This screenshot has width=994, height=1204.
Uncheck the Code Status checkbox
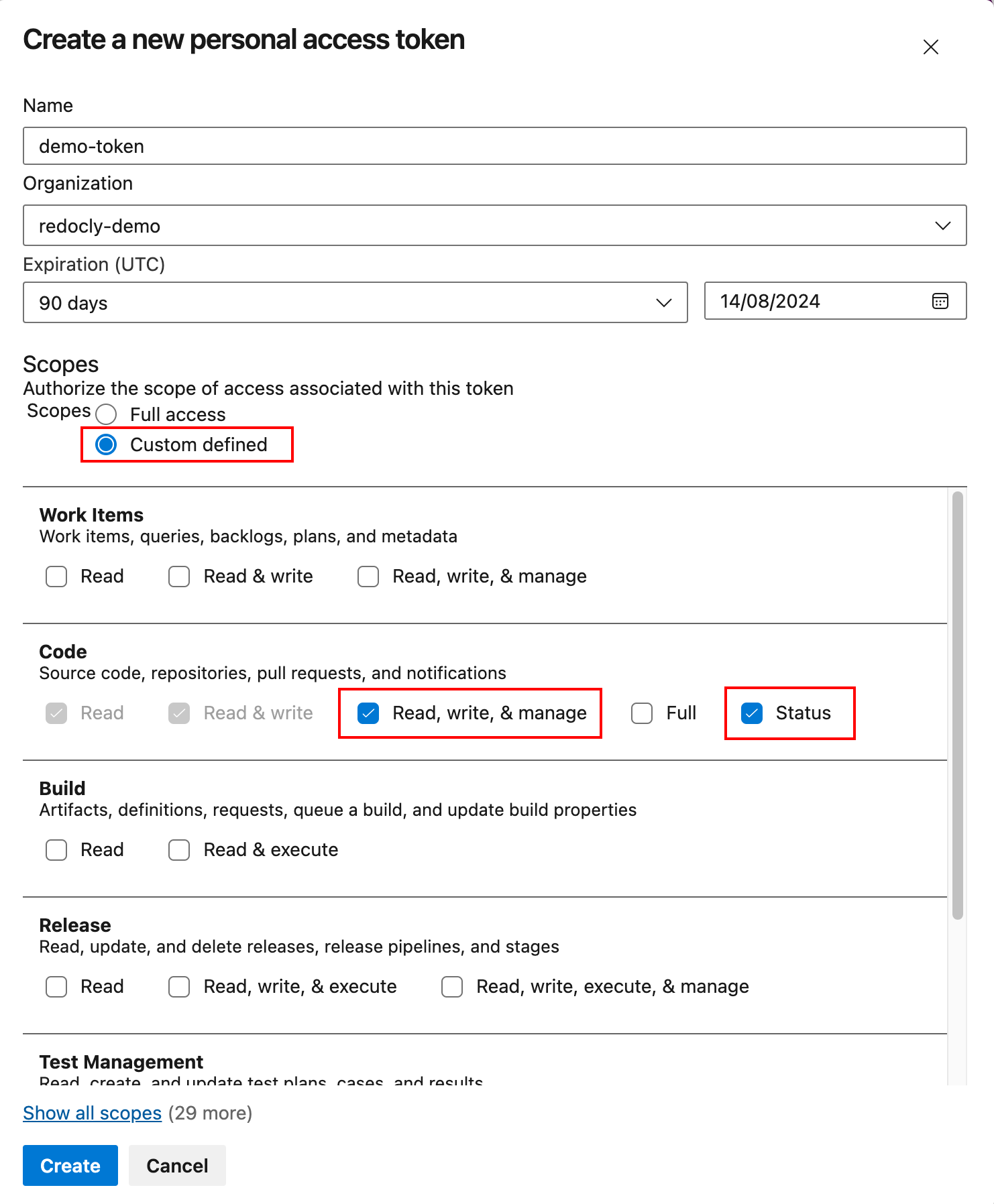pos(752,713)
